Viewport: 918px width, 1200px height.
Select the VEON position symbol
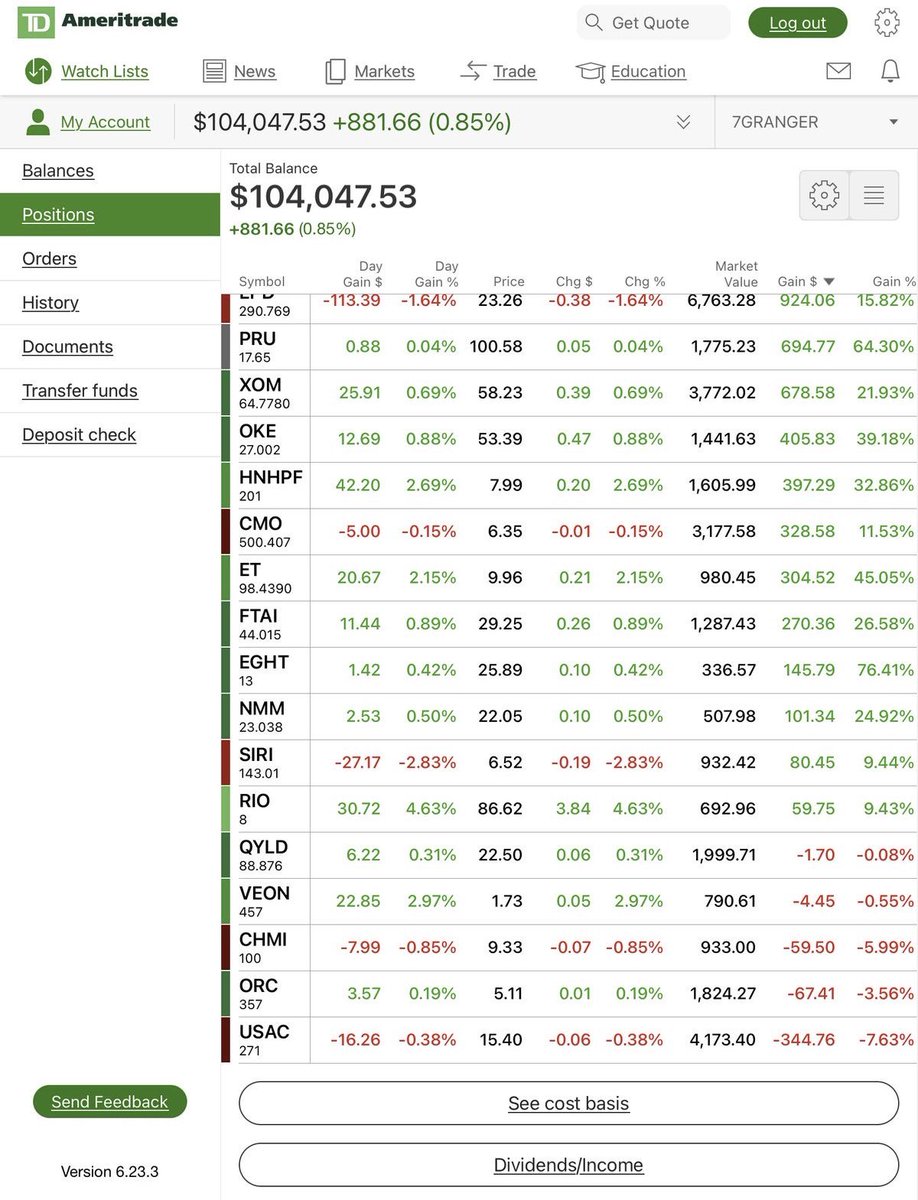pyautogui.click(x=265, y=893)
